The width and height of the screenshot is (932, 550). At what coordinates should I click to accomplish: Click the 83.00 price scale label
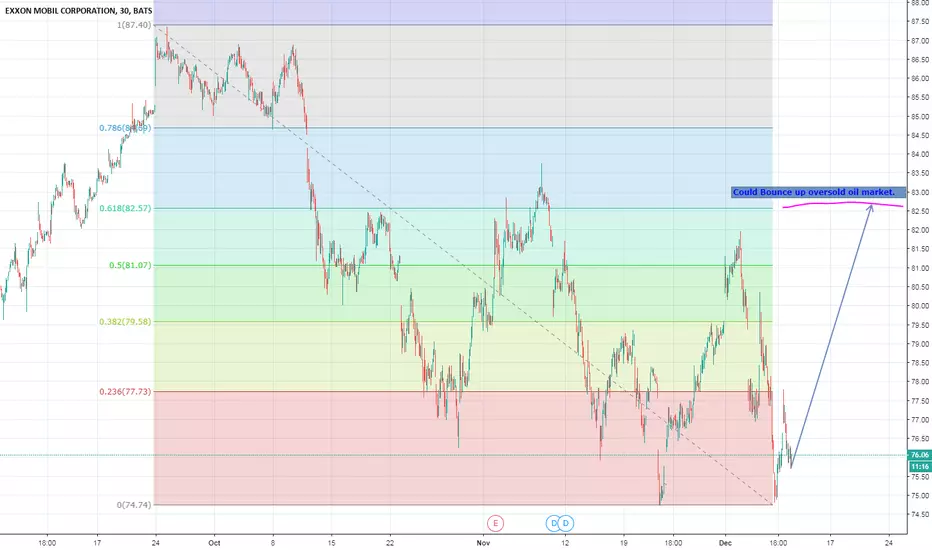[920, 192]
